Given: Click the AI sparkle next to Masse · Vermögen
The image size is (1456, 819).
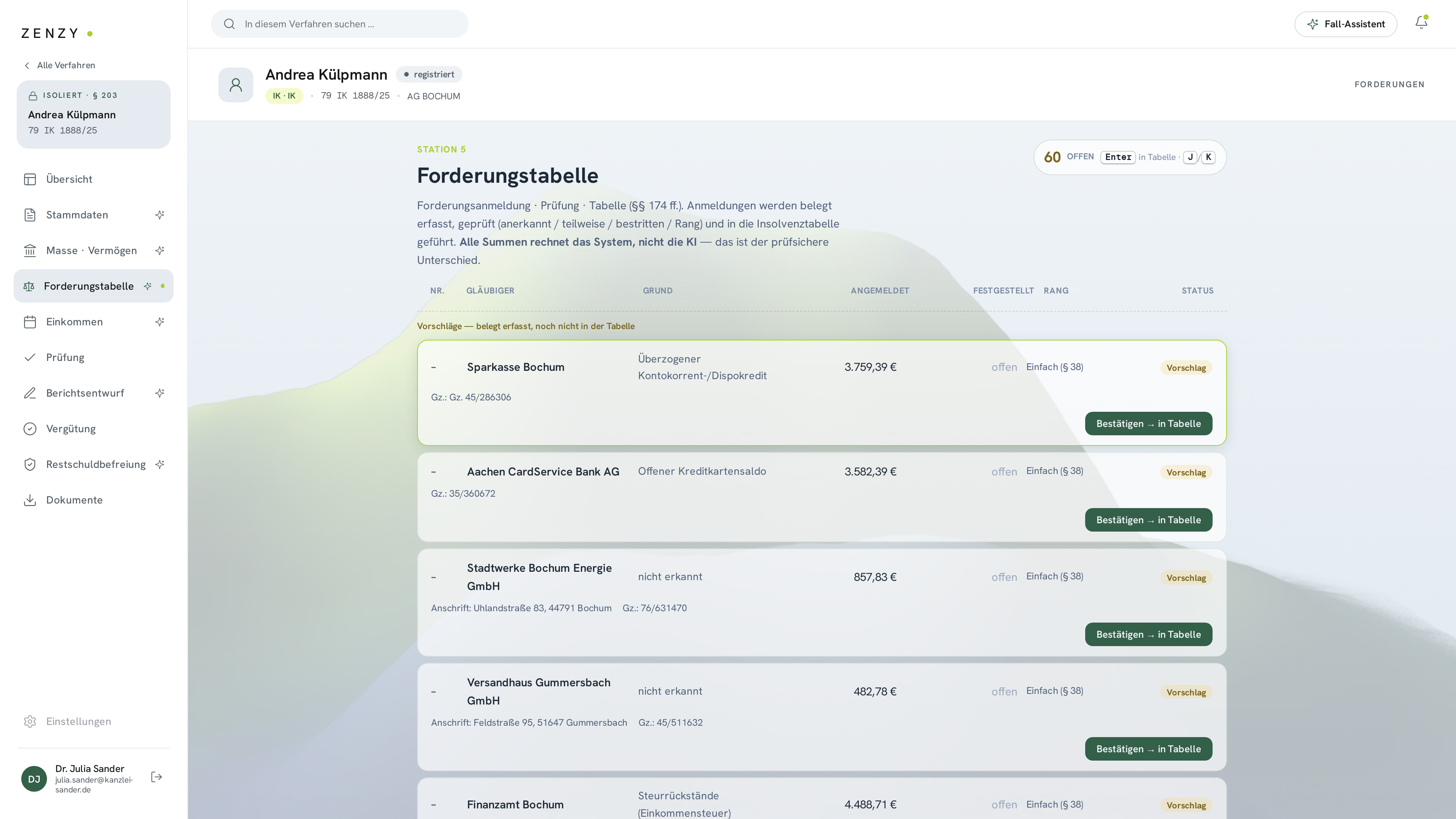Looking at the screenshot, I should pos(160,250).
